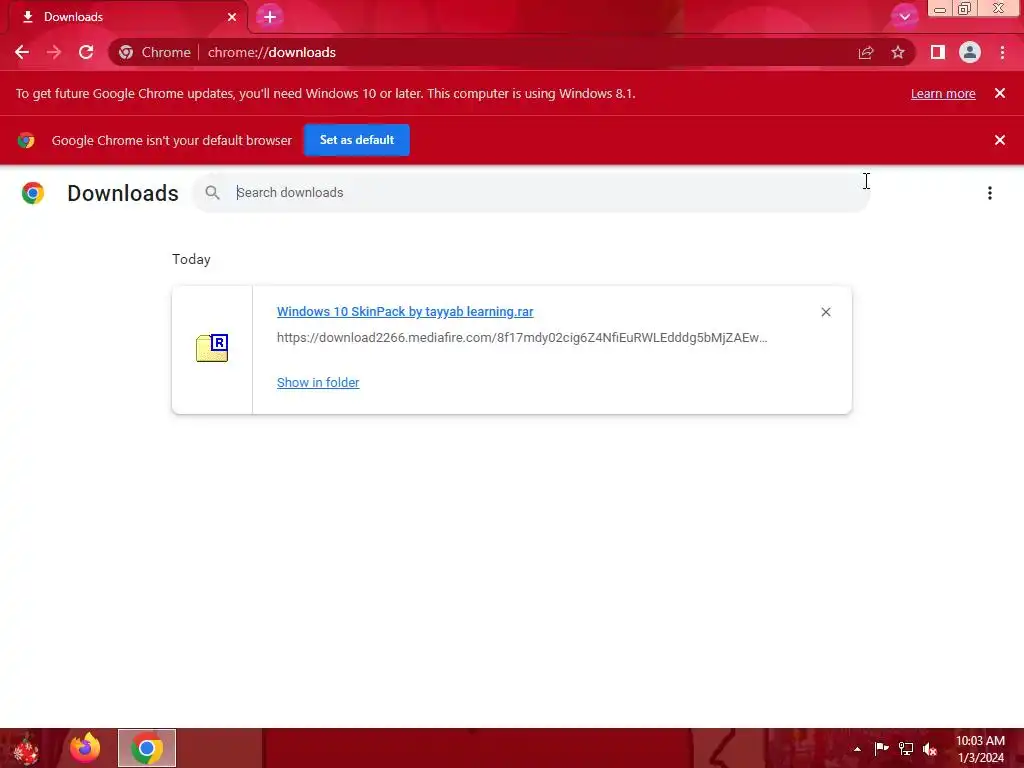Reload the downloads page

86,52
